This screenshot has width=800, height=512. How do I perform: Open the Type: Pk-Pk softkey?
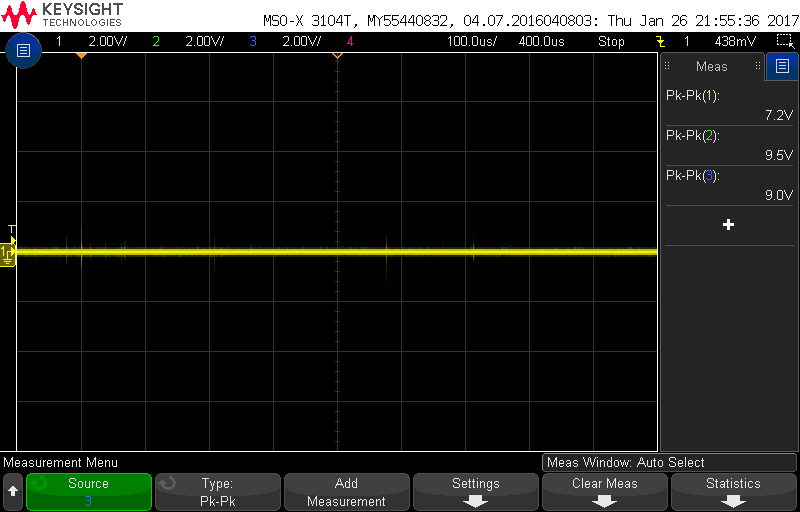pyautogui.click(x=218, y=492)
